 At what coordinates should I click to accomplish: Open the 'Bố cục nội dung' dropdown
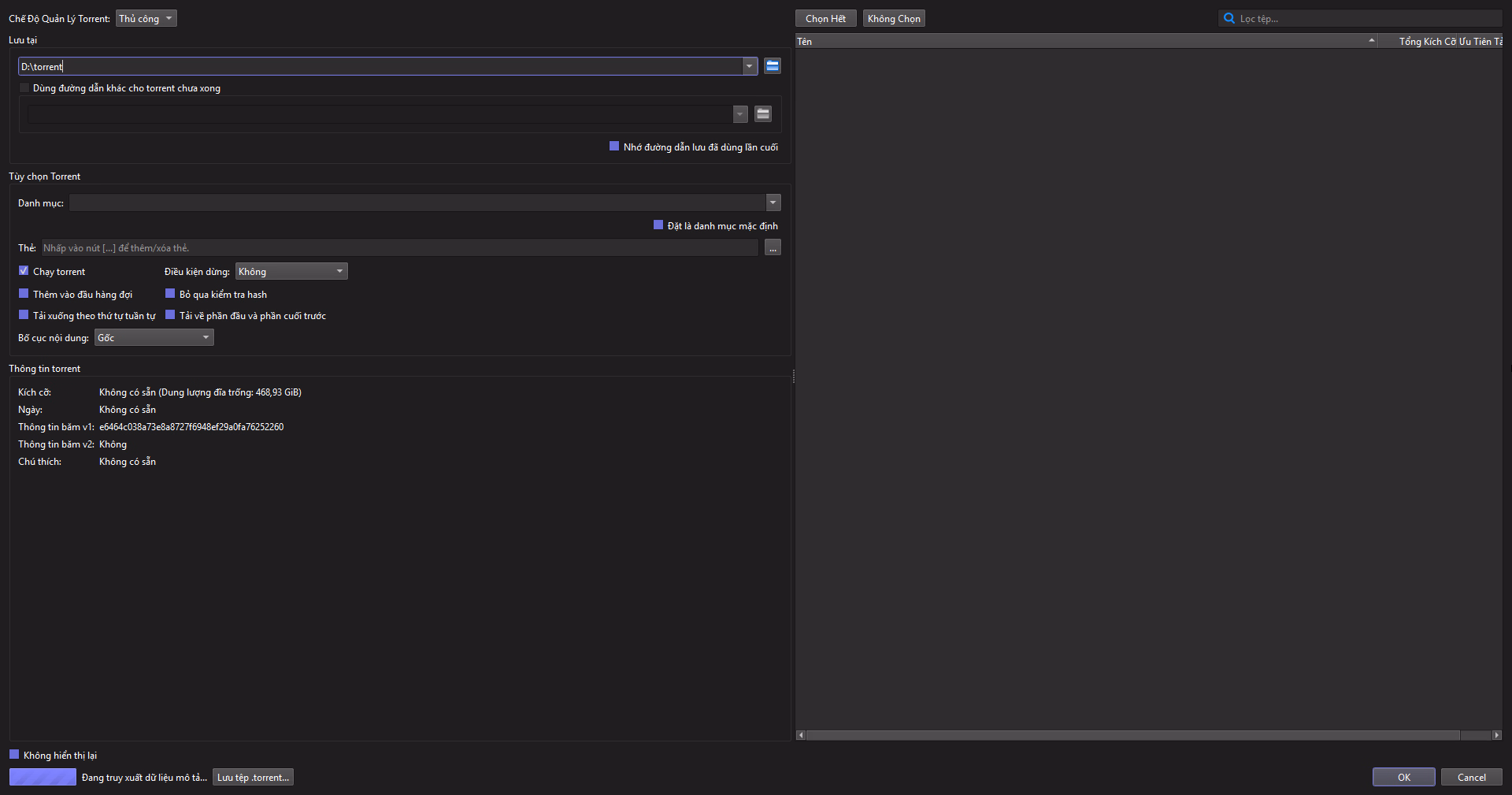click(154, 338)
